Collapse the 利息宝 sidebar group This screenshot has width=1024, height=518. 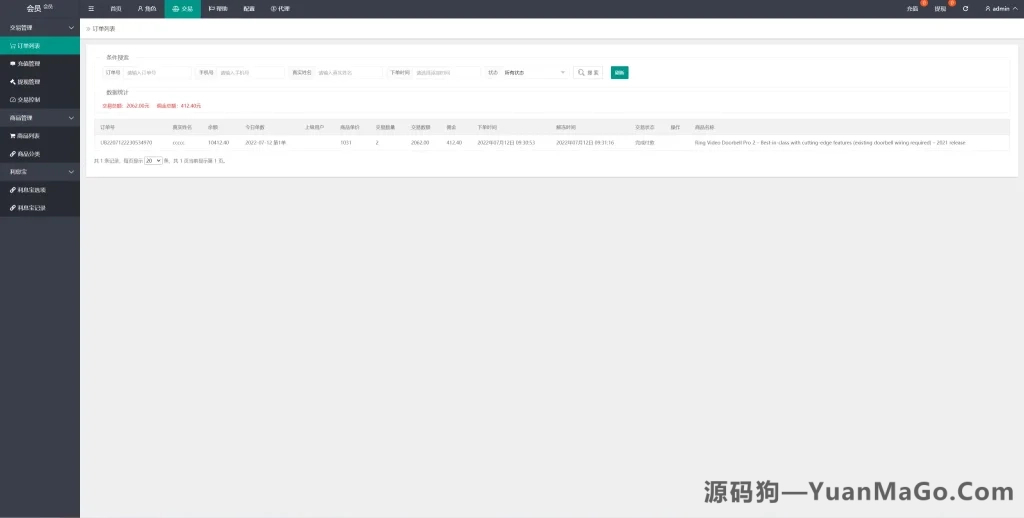tap(40, 172)
